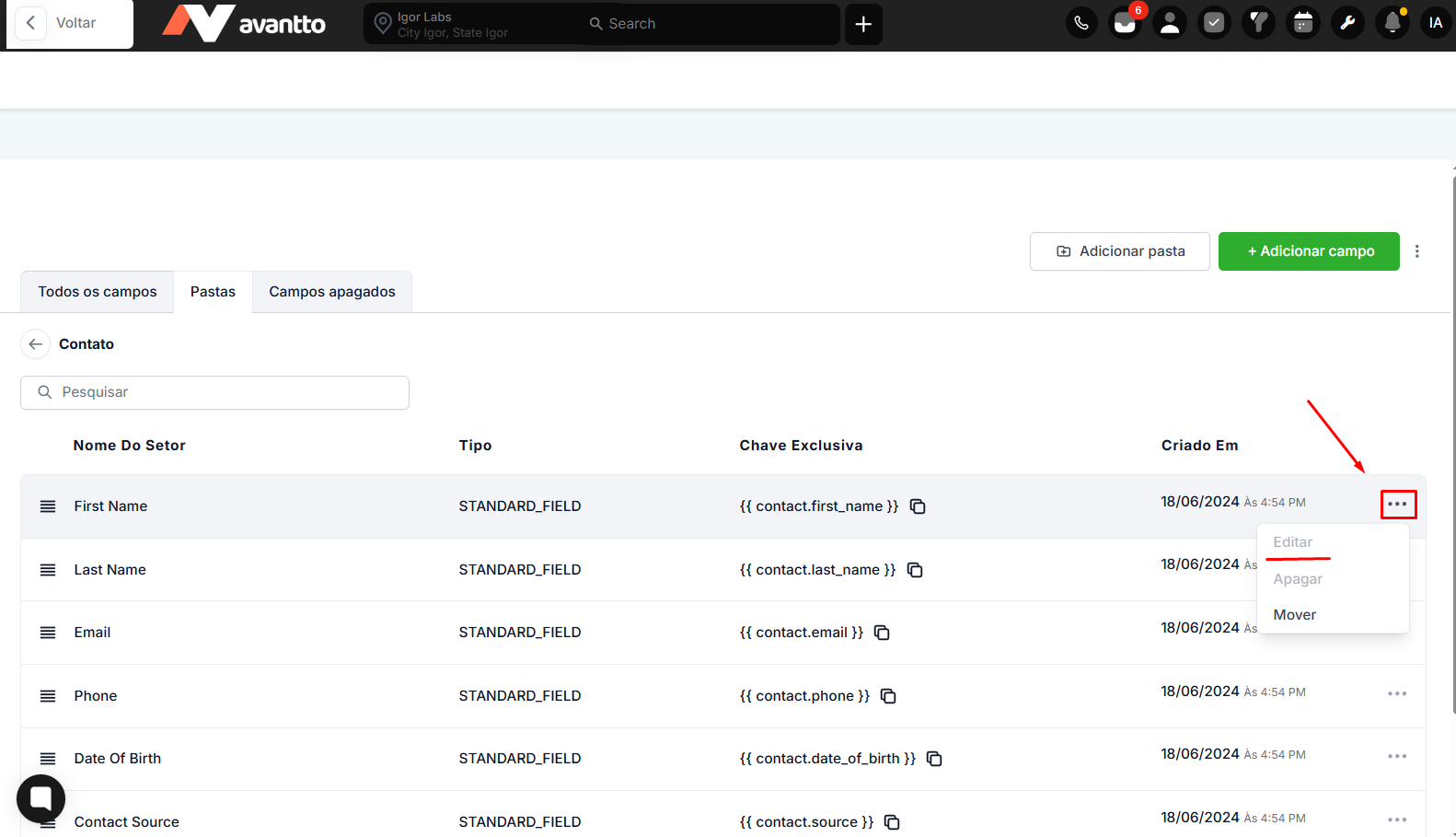The width and height of the screenshot is (1456, 837).
Task: Grab the Phone row drag handle
Action: click(48, 696)
